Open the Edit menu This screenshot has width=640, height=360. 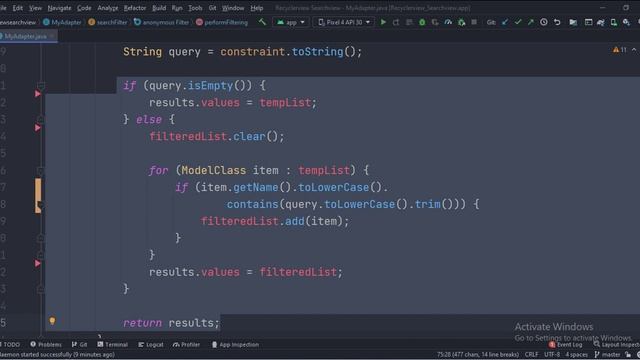(18, 8)
